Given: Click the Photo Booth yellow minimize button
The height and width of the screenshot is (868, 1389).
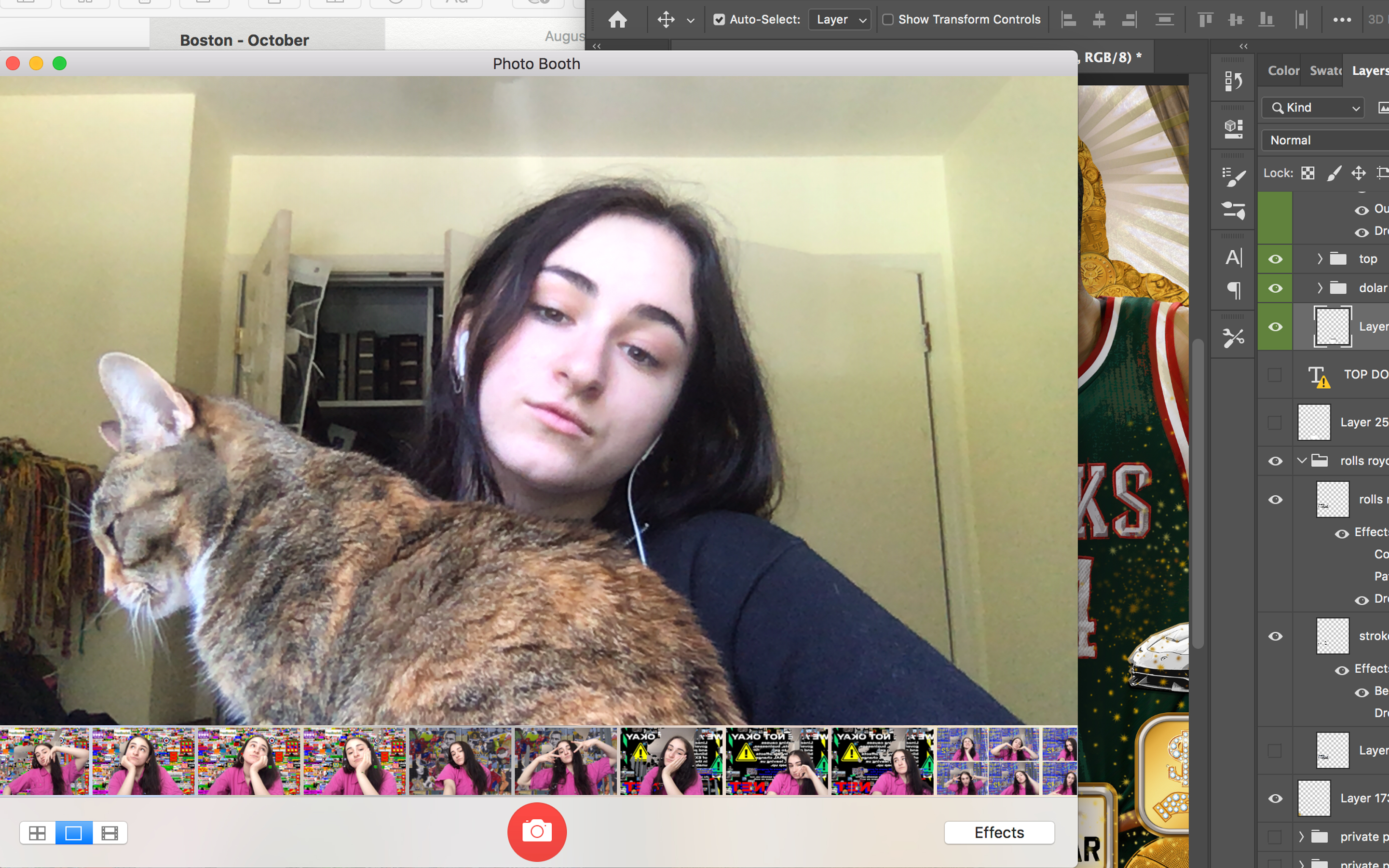Looking at the screenshot, I should [x=36, y=63].
